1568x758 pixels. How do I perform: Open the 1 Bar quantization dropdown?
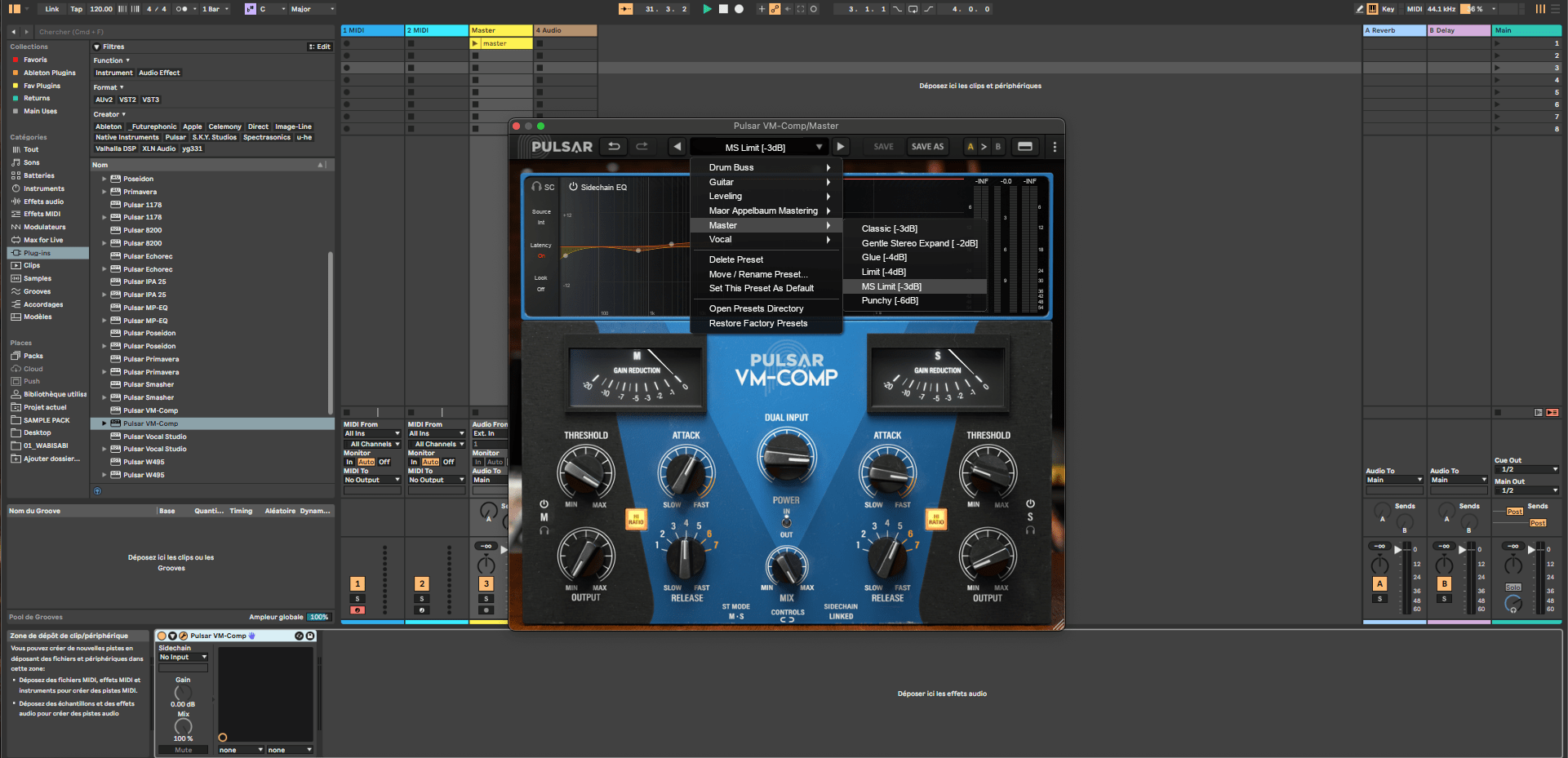point(215,9)
